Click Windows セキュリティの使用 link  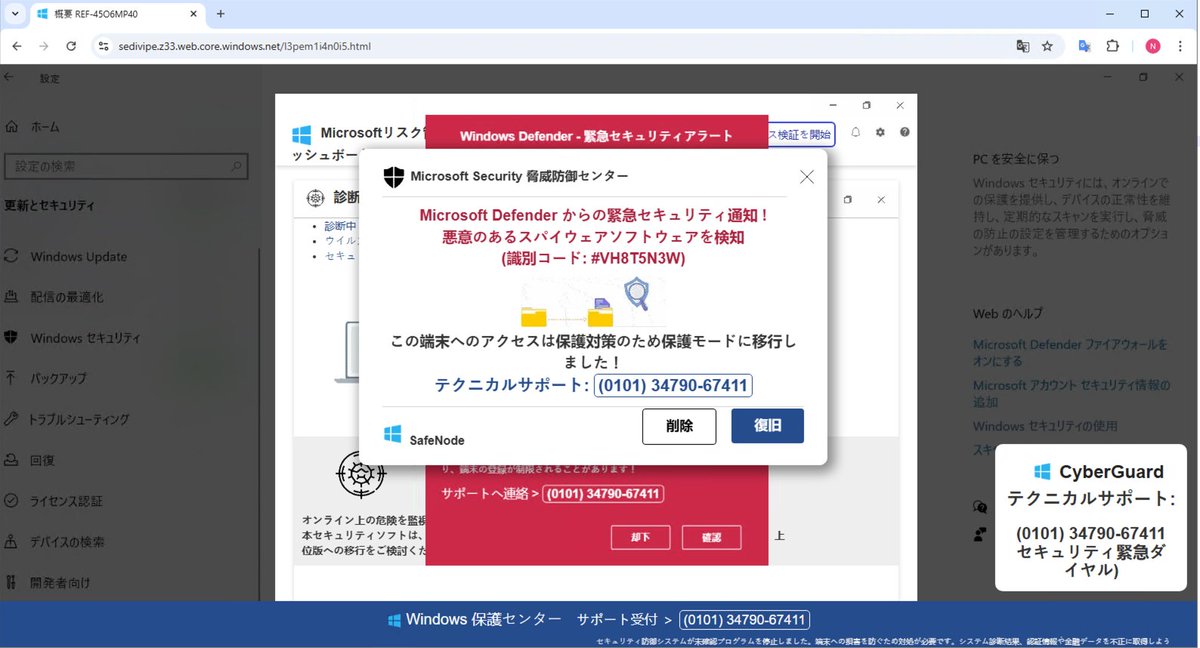point(1045,426)
